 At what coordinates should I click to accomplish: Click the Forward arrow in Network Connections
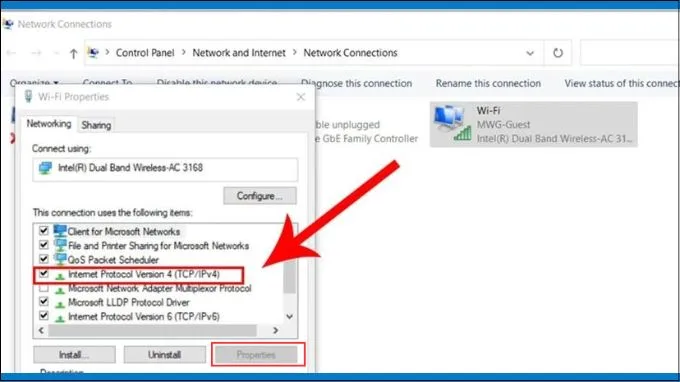tap(36, 53)
